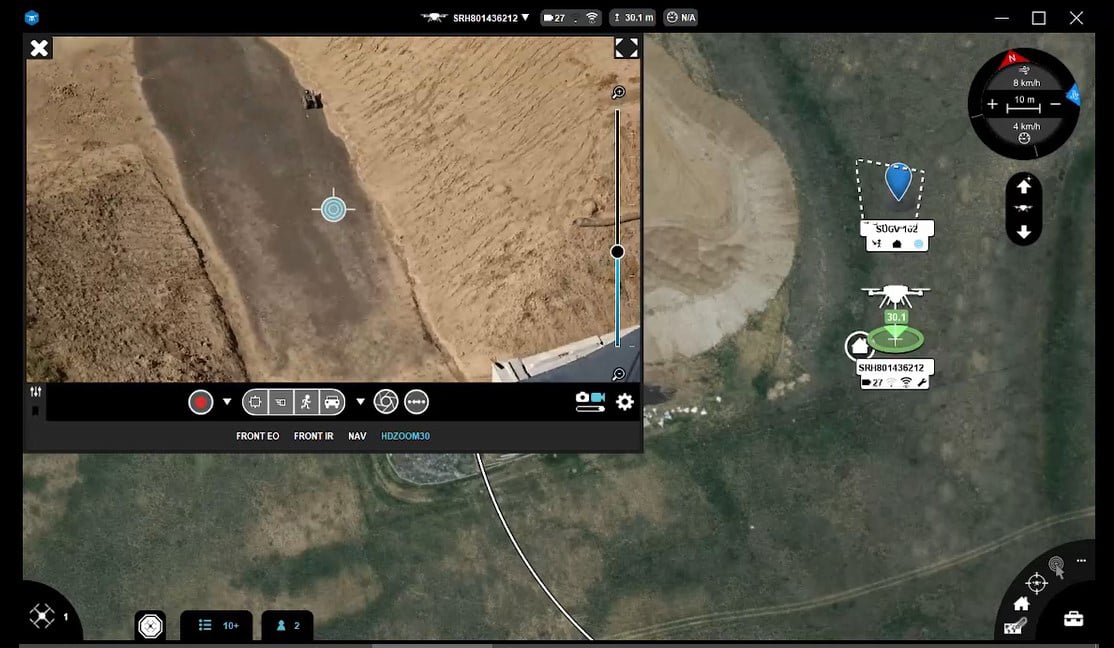This screenshot has height=648, width=1114.
Task: Click the home point marker on map
Action: [858, 346]
